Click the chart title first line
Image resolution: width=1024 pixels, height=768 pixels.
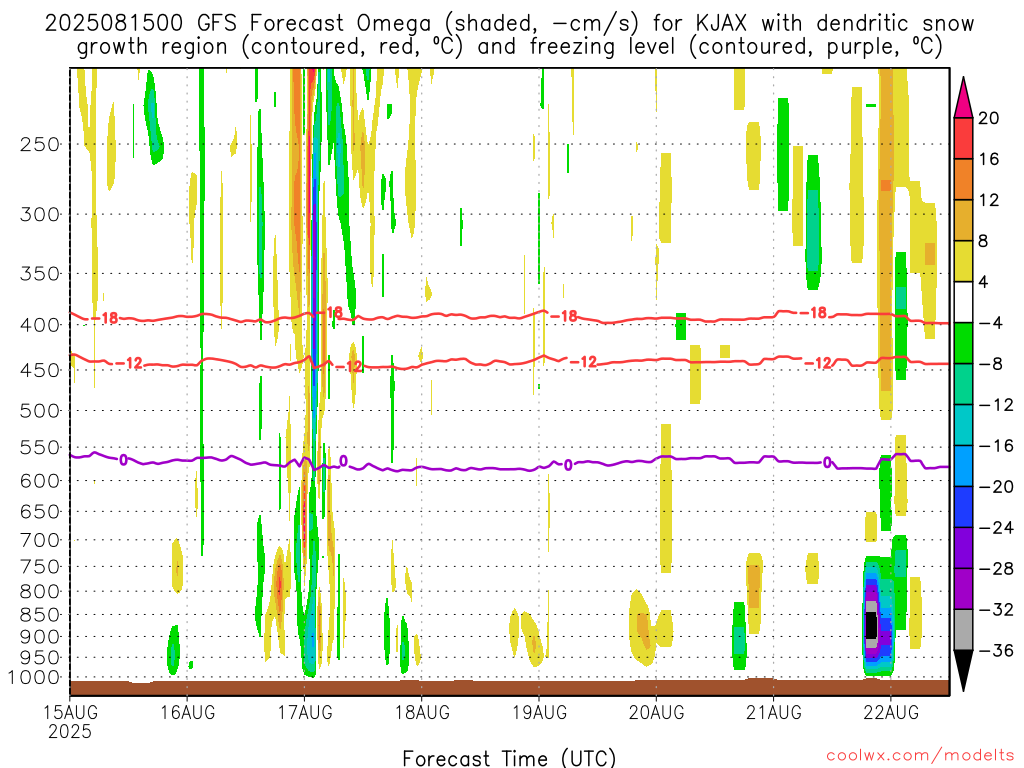(509, 24)
